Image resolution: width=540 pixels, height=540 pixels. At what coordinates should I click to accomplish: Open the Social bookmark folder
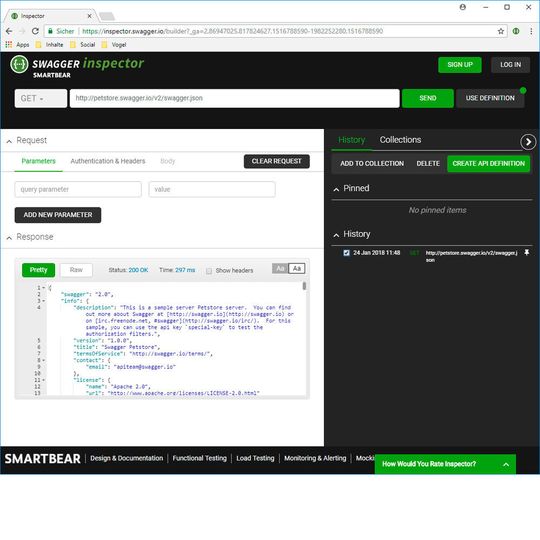(x=83, y=45)
